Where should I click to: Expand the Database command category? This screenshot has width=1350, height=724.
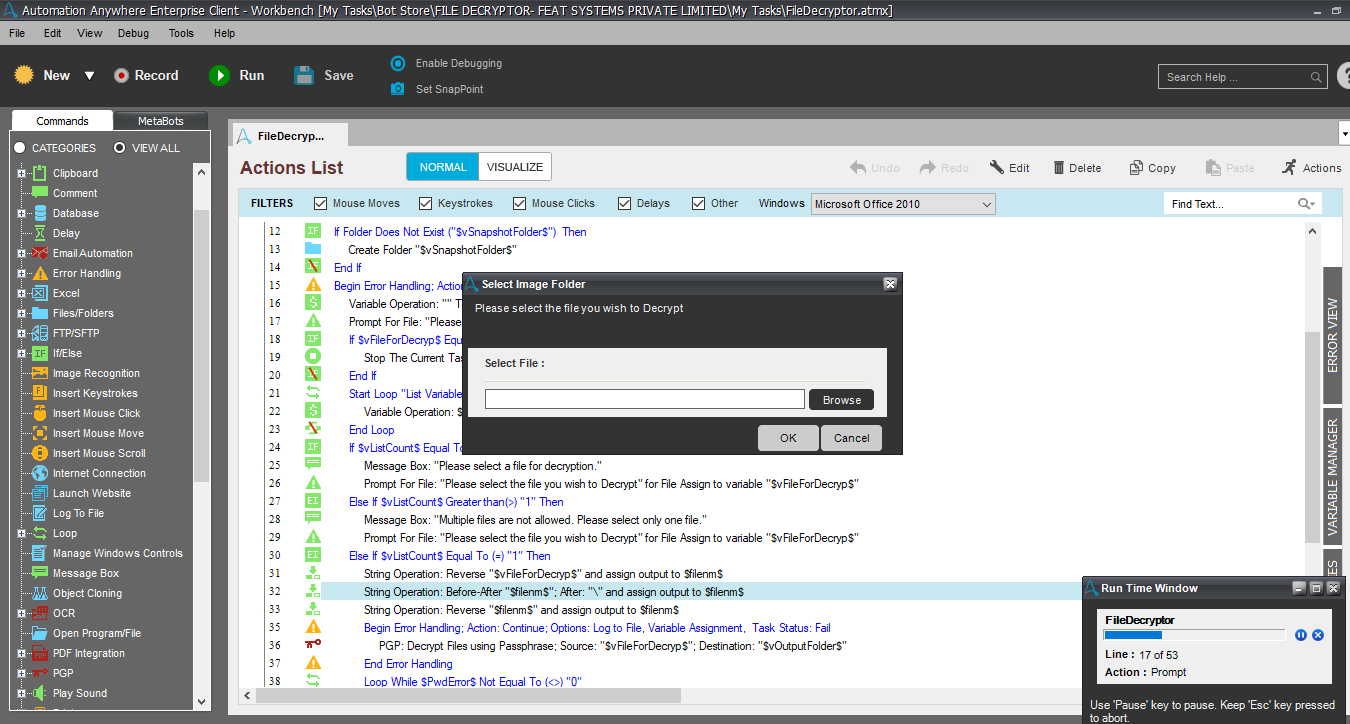click(x=21, y=213)
